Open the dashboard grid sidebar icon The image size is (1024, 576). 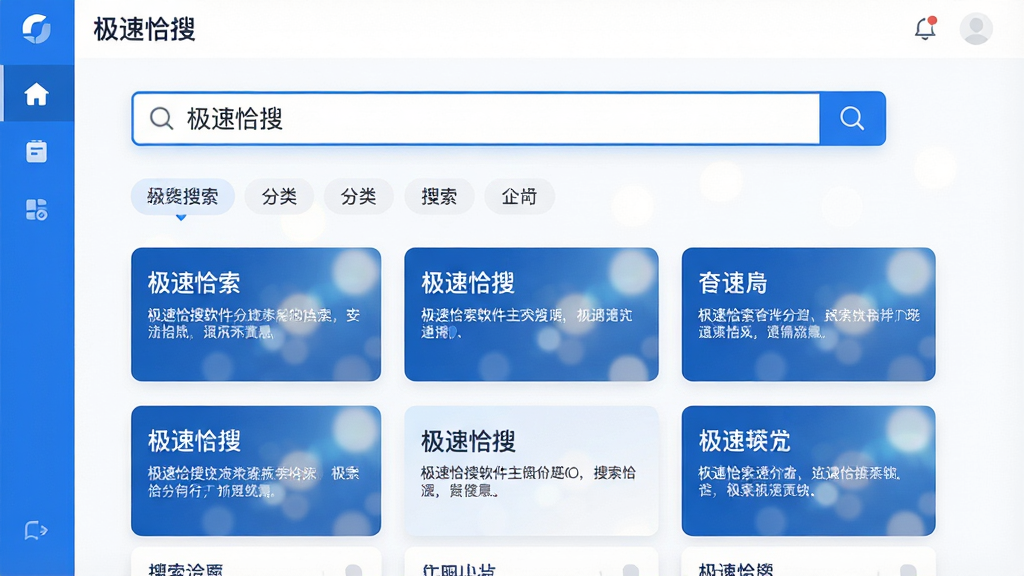[37, 210]
